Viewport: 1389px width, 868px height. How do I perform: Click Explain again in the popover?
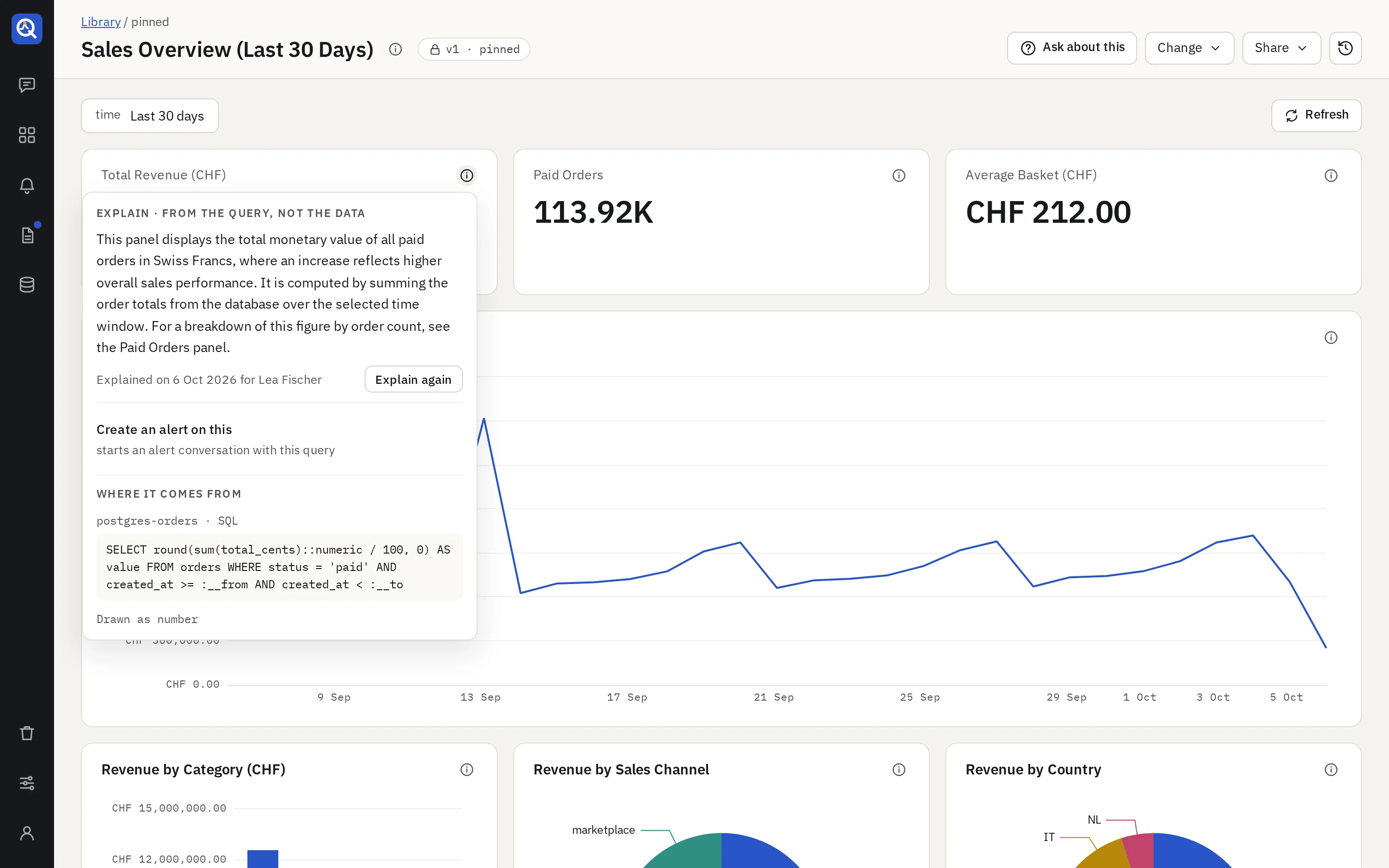tap(413, 380)
